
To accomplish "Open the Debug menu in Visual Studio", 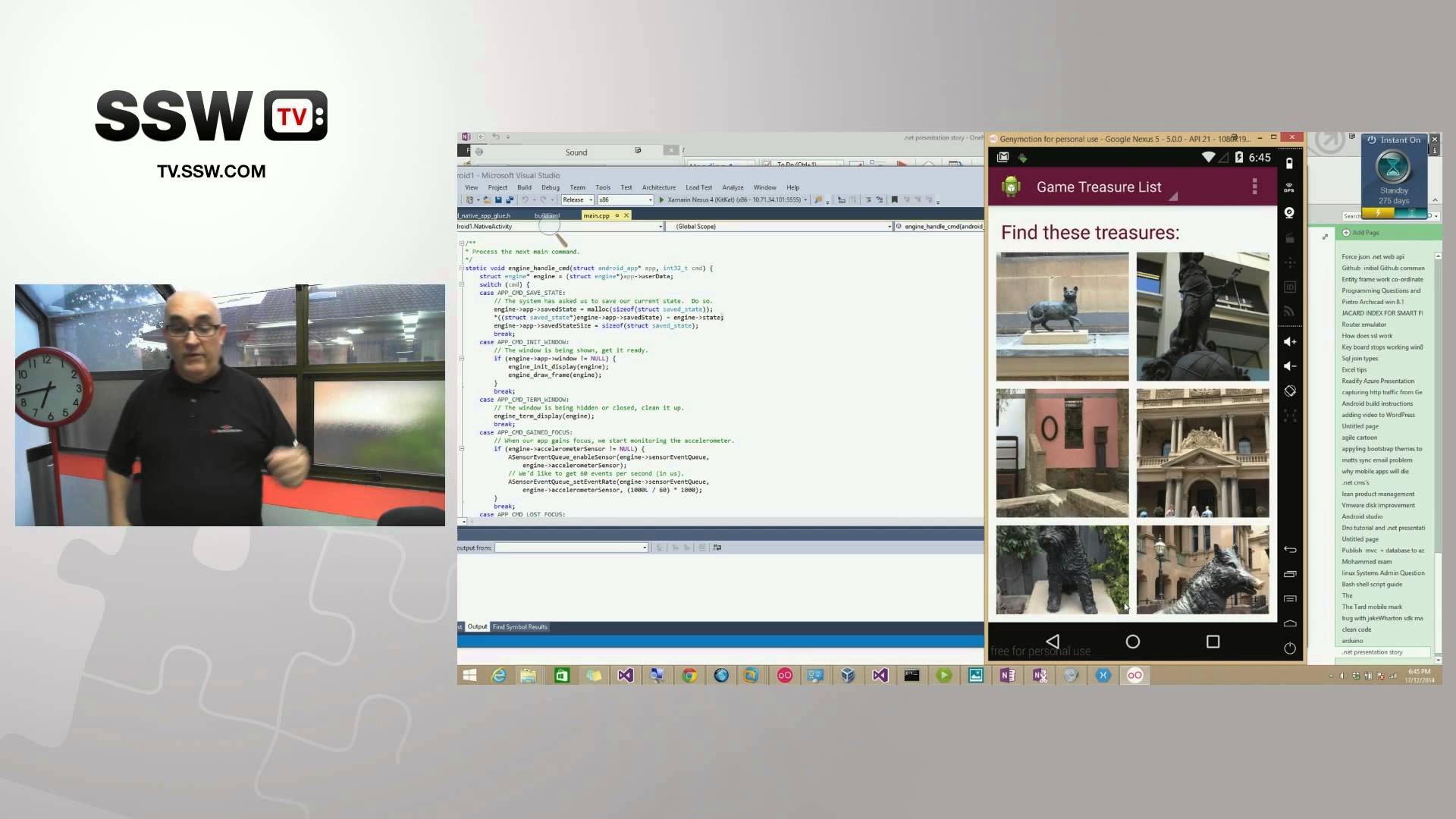I will tap(551, 187).
